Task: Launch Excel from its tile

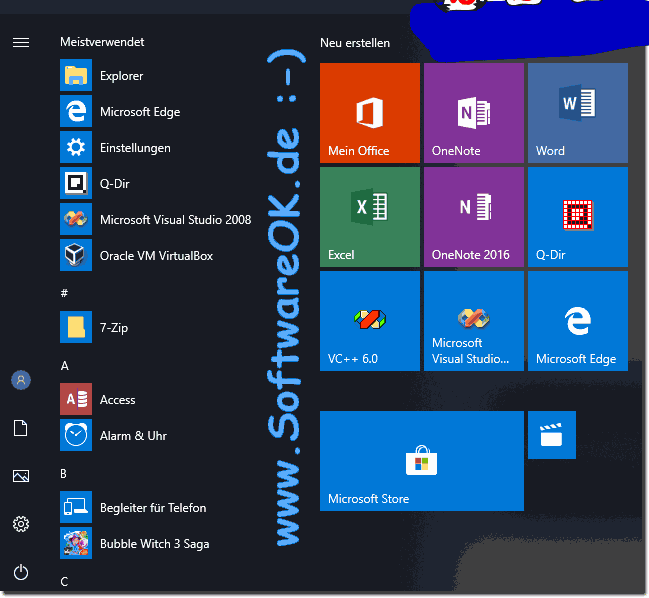Action: pos(370,217)
